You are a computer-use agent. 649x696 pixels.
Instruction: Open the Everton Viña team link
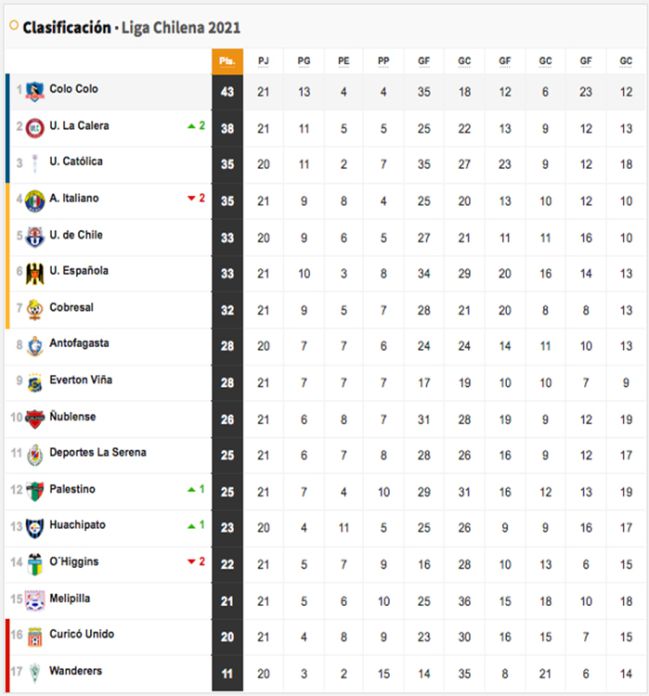pos(81,380)
